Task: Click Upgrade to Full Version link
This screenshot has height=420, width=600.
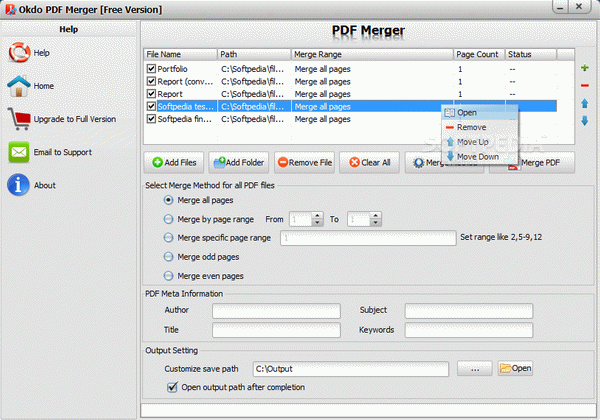Action: [75, 119]
